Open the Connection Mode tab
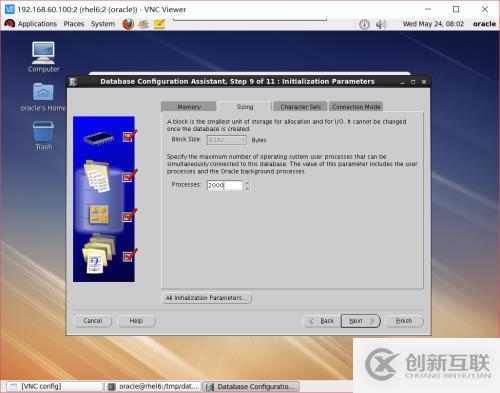 pyautogui.click(x=356, y=107)
